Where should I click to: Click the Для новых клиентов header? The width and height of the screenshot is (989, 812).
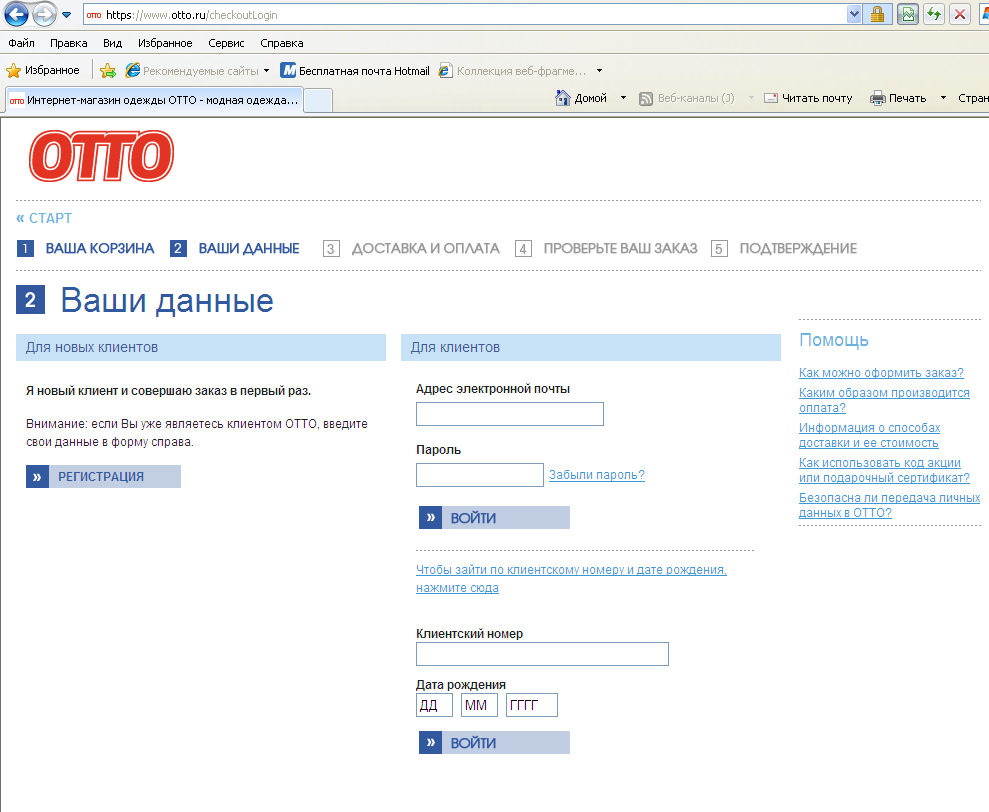point(201,348)
